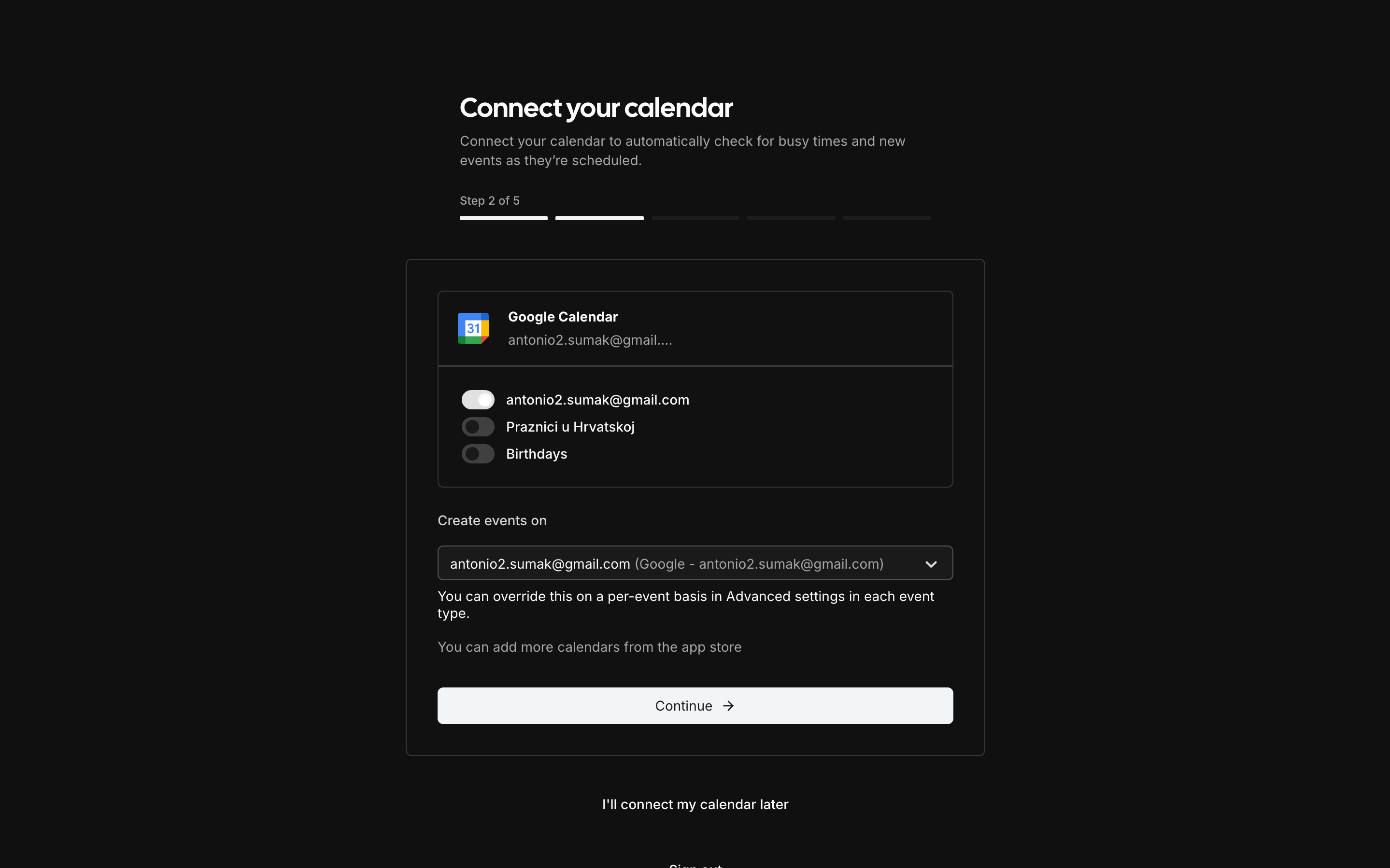
Task: Click add more calendars from app store text
Action: pyautogui.click(x=589, y=647)
